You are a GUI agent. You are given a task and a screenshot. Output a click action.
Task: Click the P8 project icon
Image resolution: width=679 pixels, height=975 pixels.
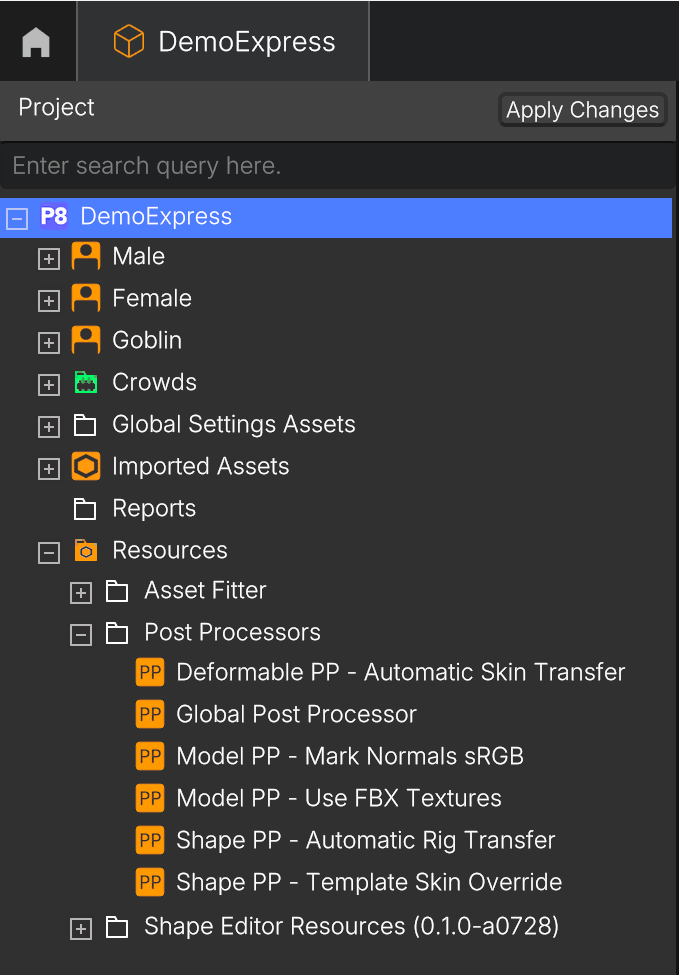click(x=53, y=217)
